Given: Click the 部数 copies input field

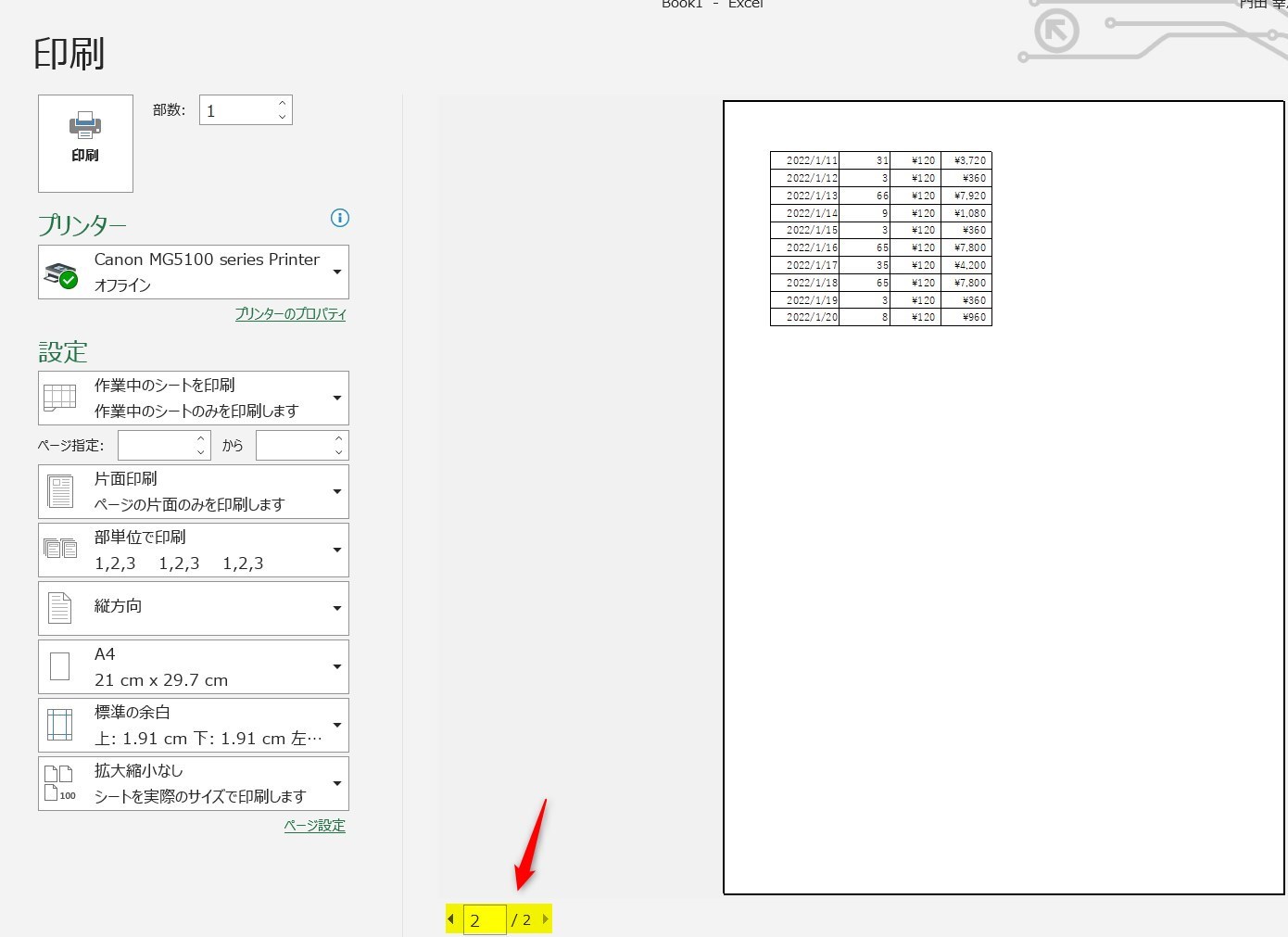Looking at the screenshot, I should tap(238, 110).
